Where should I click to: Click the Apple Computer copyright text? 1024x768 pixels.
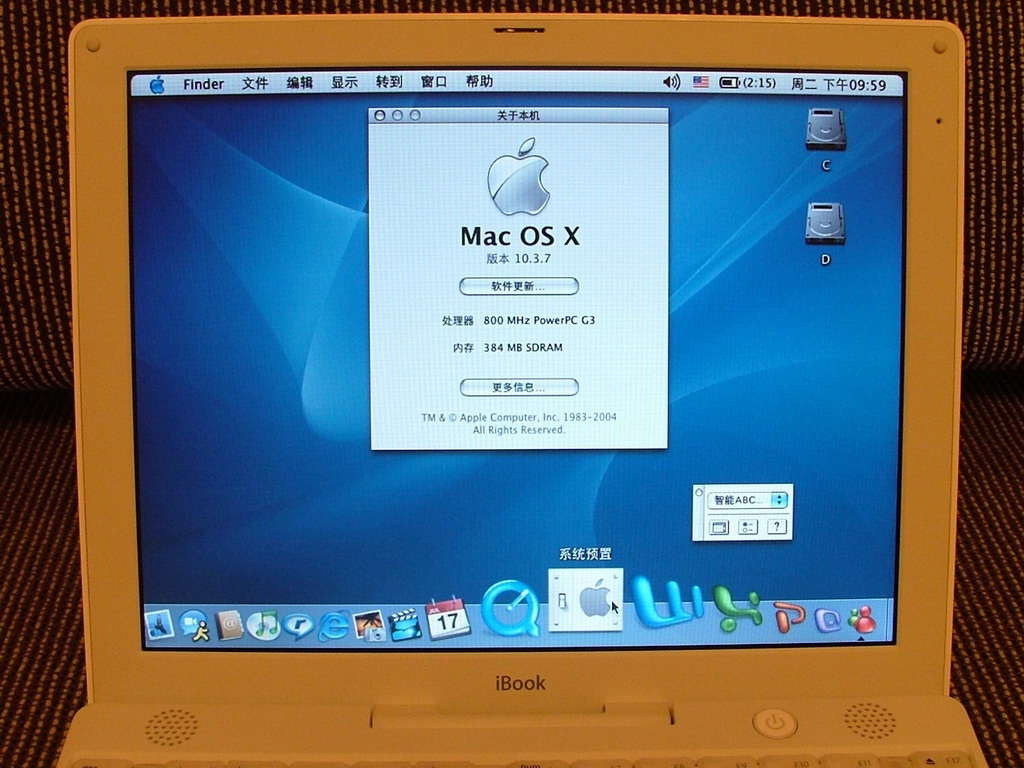point(519,423)
